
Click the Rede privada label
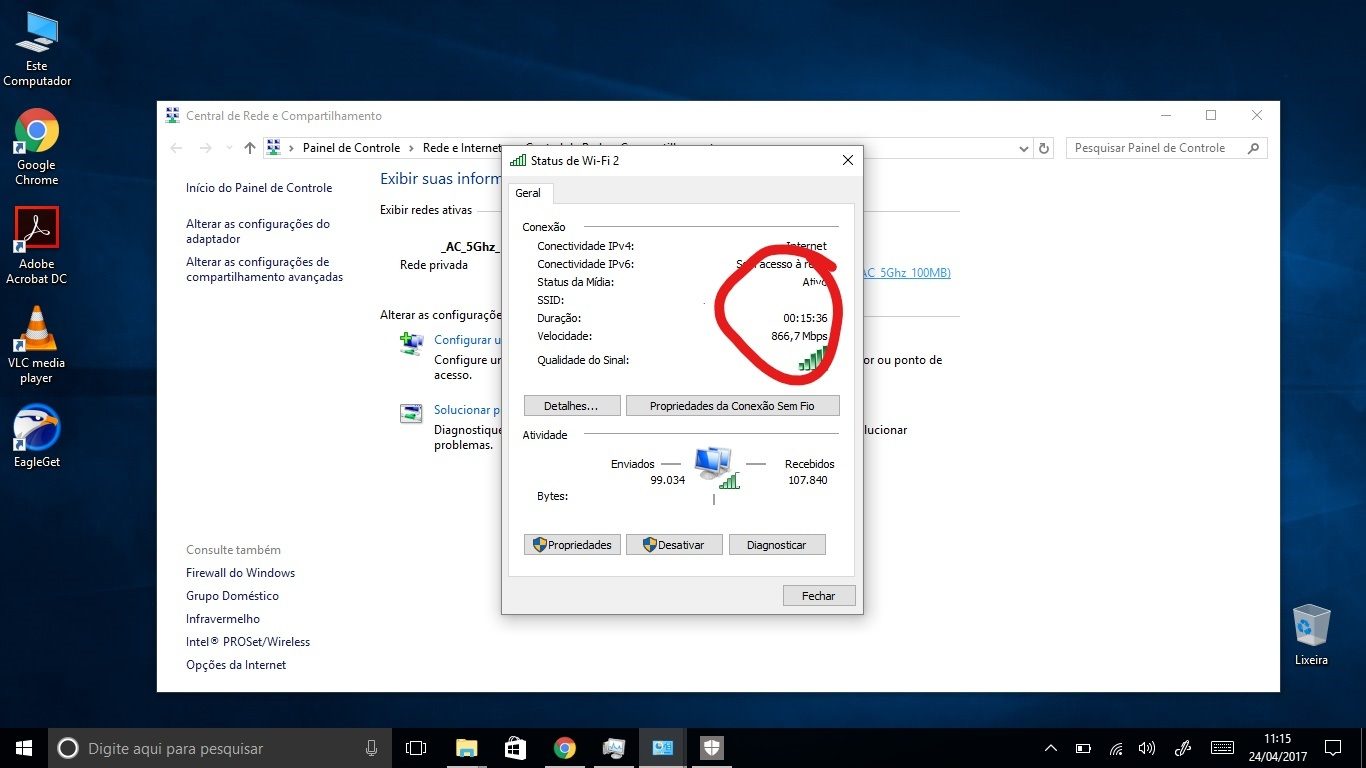coord(433,265)
